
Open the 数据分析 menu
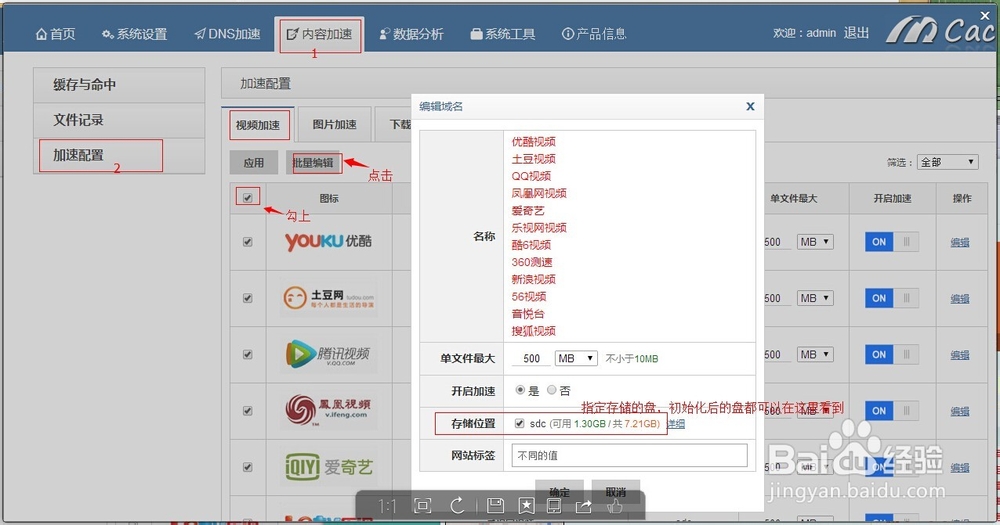coord(411,34)
